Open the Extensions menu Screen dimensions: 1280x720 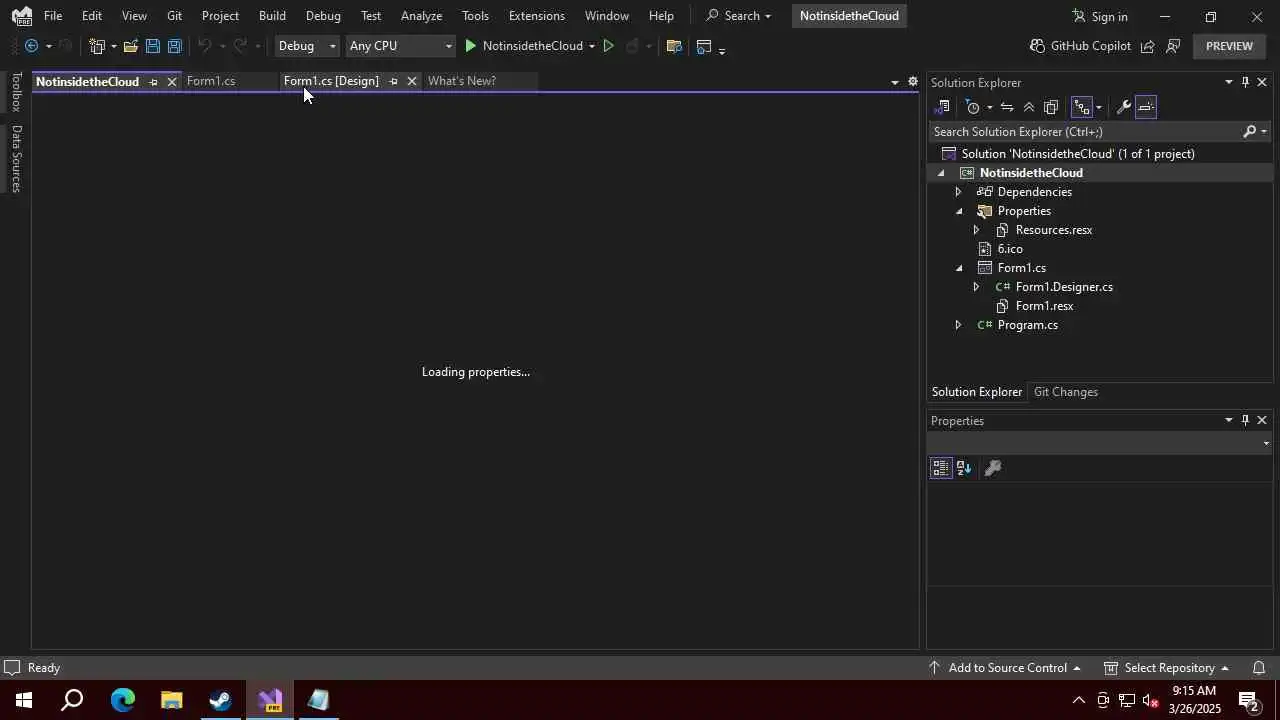pos(537,16)
